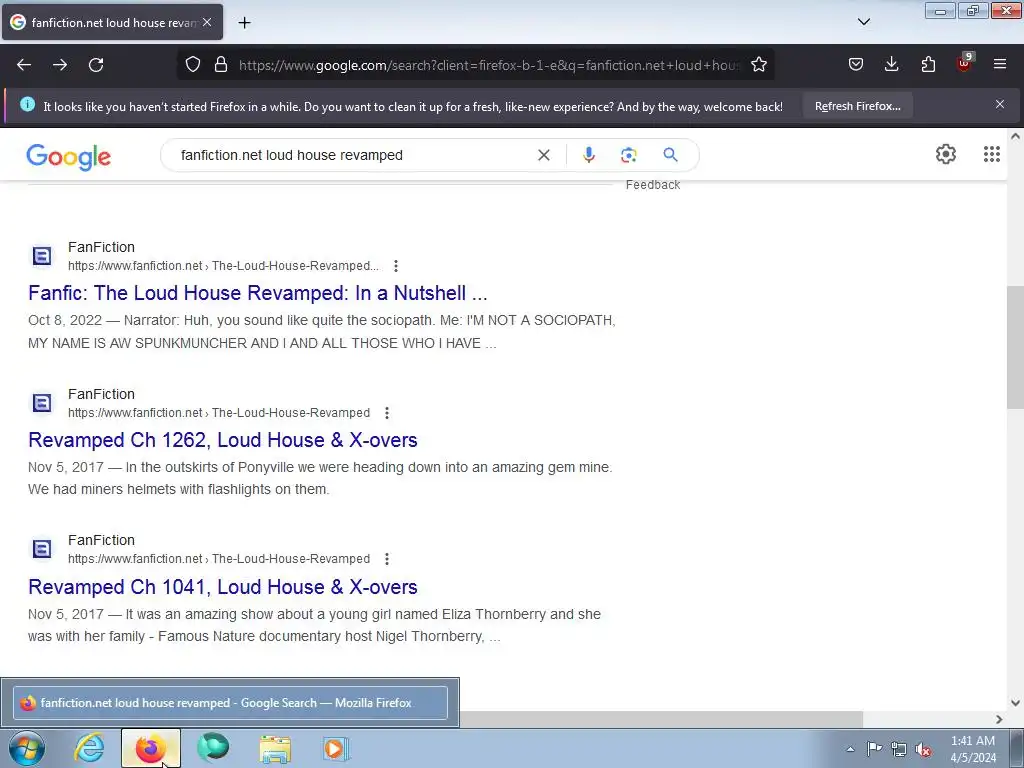Open more options for Ch 1041 result
1024x768 pixels.
[x=387, y=559]
